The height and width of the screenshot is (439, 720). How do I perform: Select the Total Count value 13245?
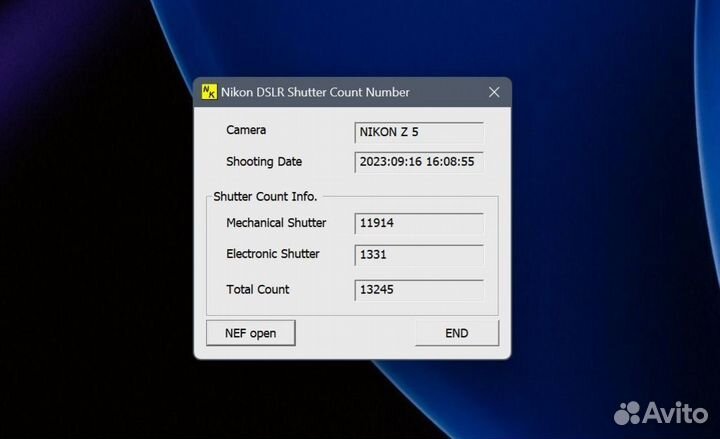pyautogui.click(x=419, y=290)
